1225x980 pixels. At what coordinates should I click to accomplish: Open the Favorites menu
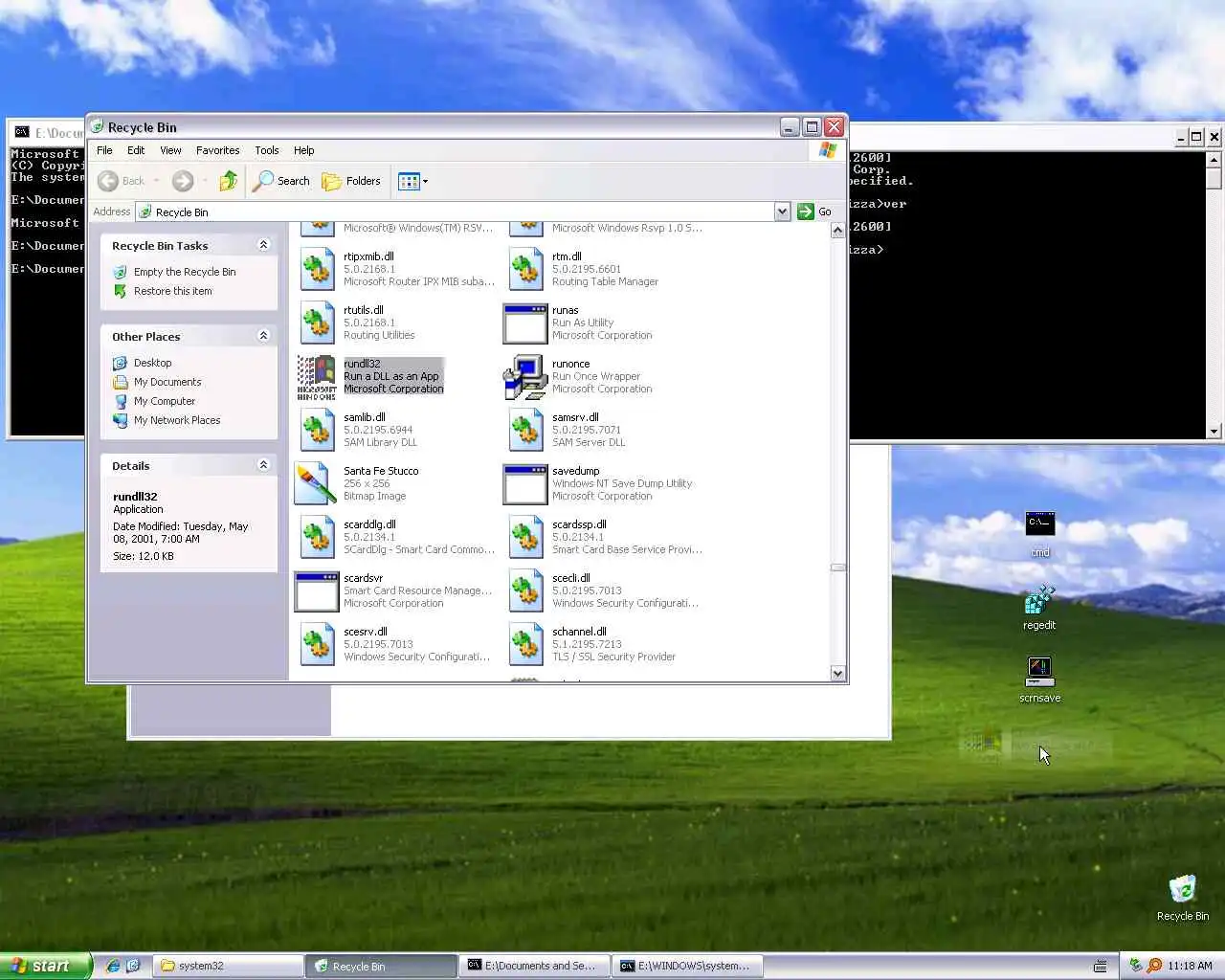click(x=217, y=150)
